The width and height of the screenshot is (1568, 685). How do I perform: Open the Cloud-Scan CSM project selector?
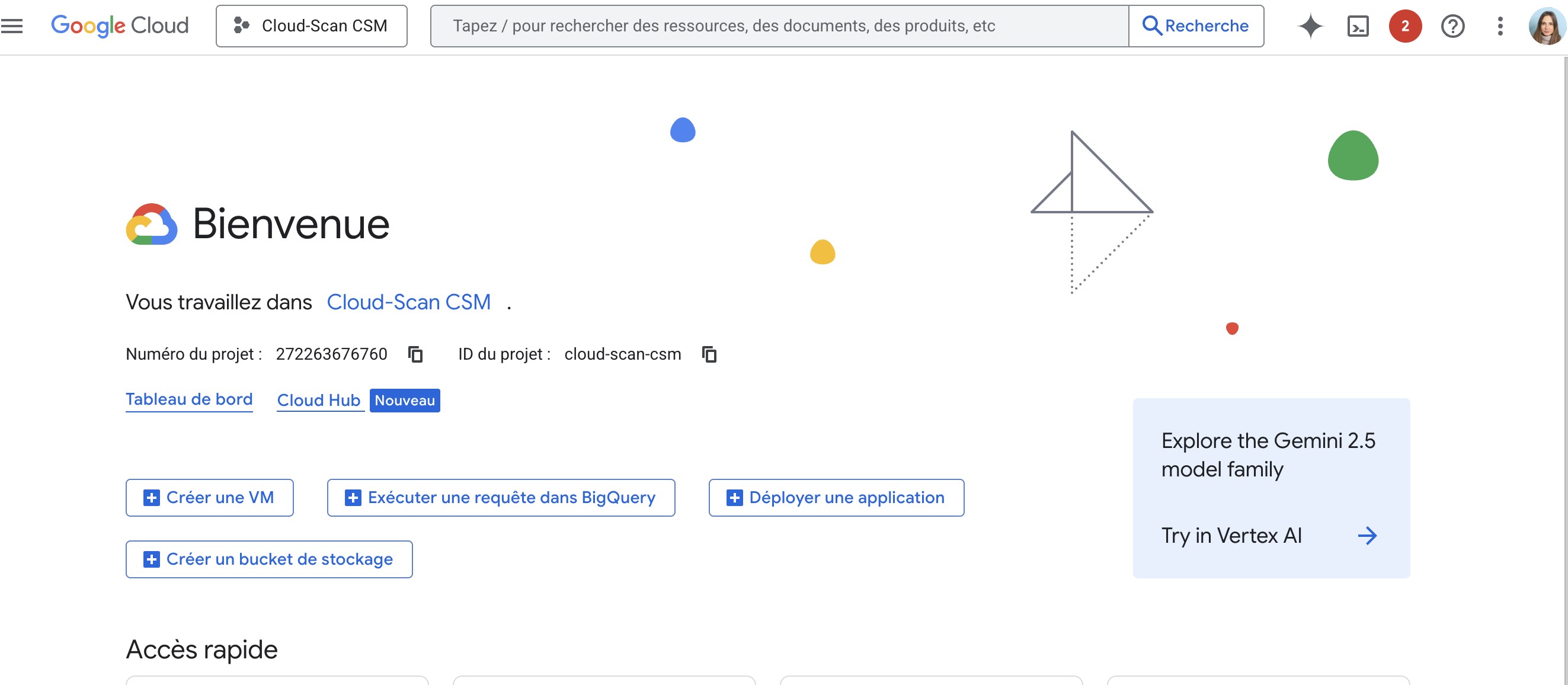tap(311, 25)
